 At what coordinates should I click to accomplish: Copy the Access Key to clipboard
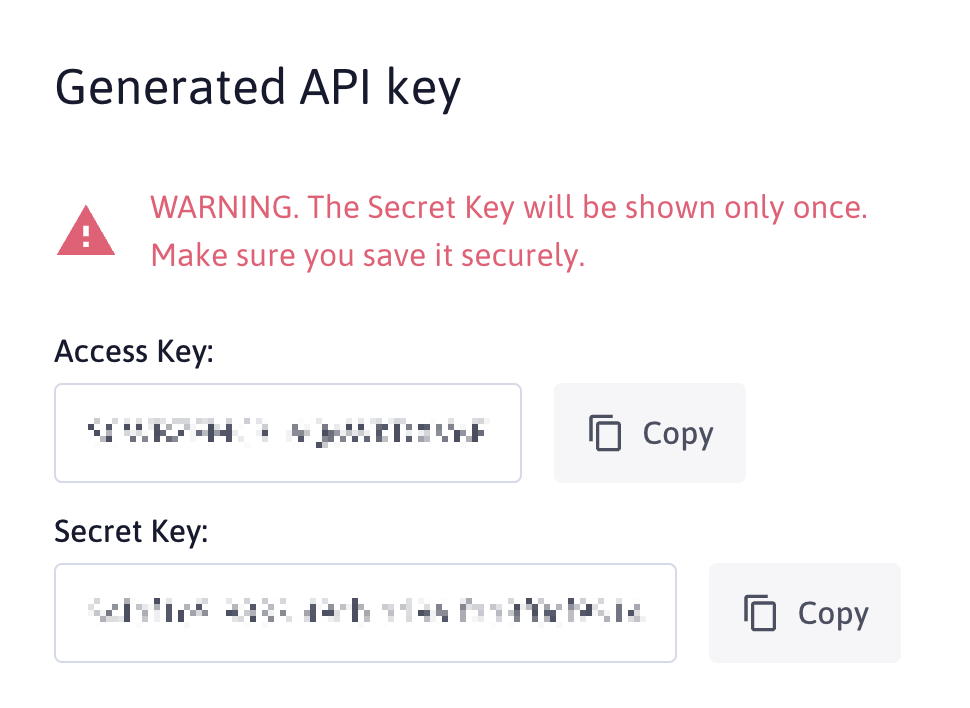[650, 433]
